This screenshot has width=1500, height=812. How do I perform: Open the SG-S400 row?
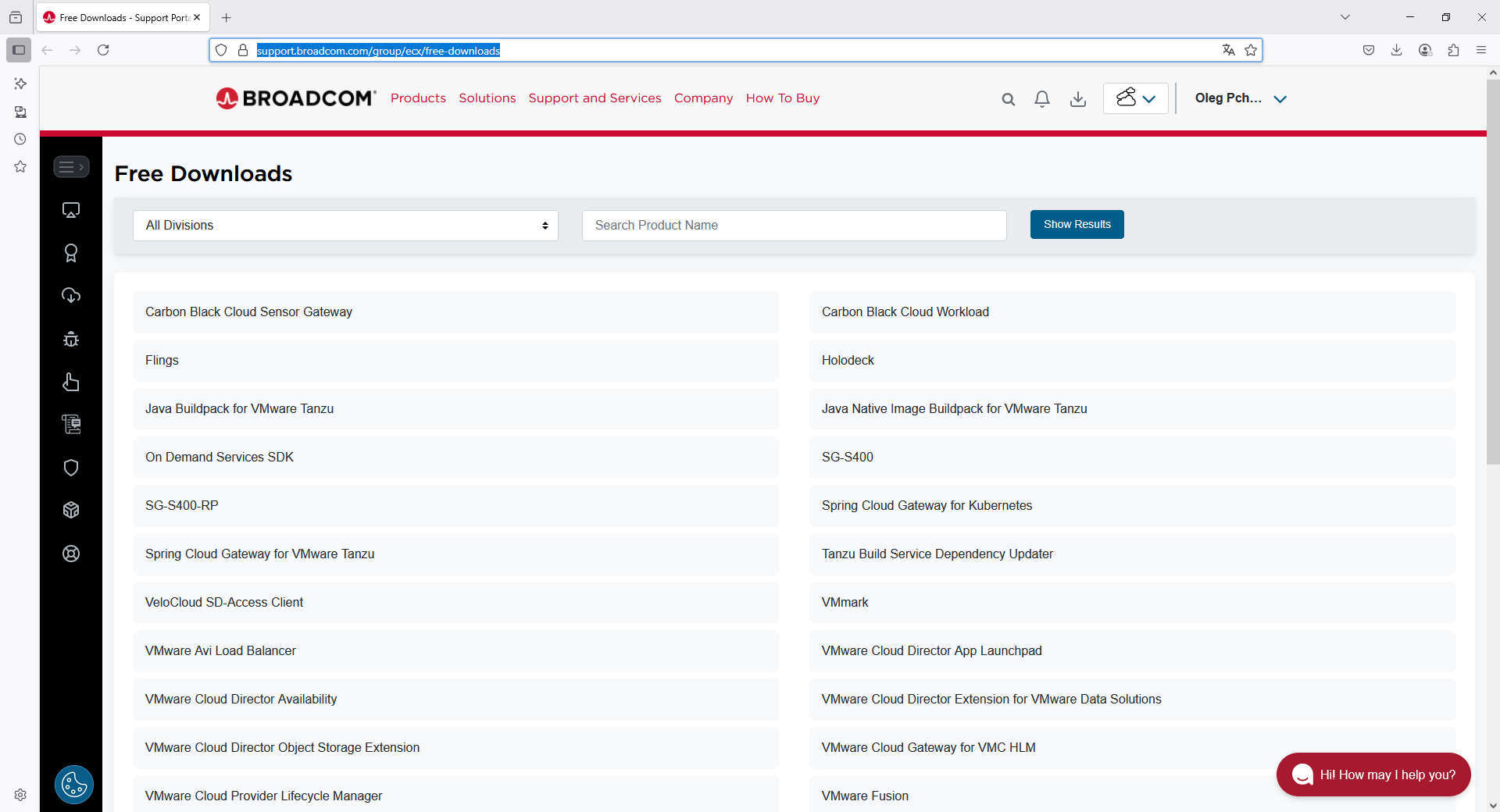(1132, 458)
